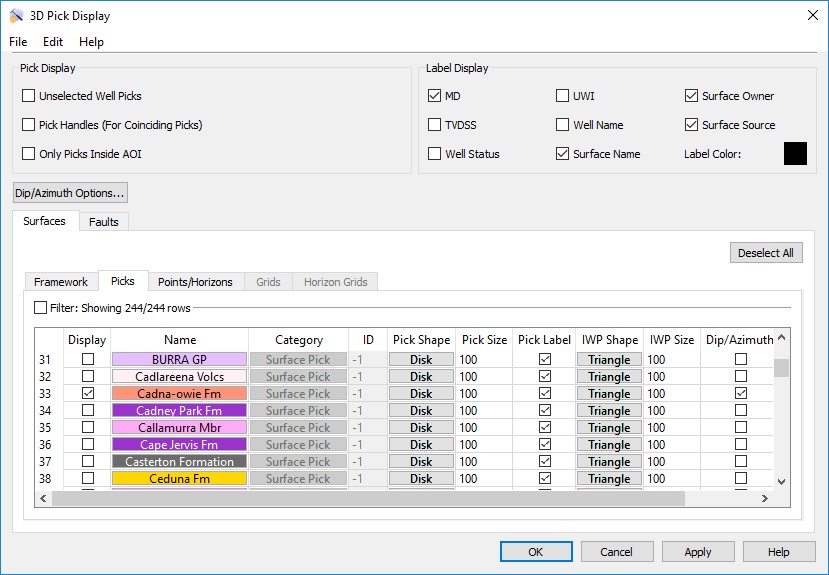Click the Cadna-owie Fm color name cell
This screenshot has height=575, width=829.
179,394
